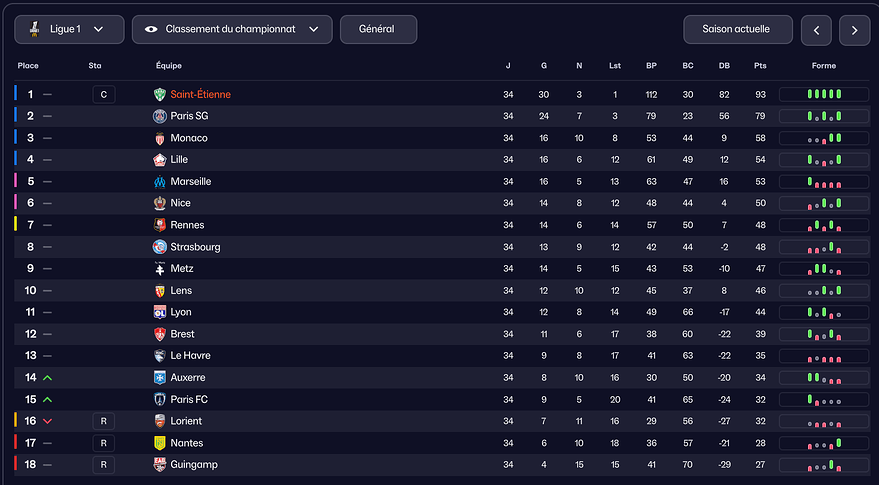Click Lorient's relegation "R" status badge
The image size is (879, 485).
pos(103,421)
